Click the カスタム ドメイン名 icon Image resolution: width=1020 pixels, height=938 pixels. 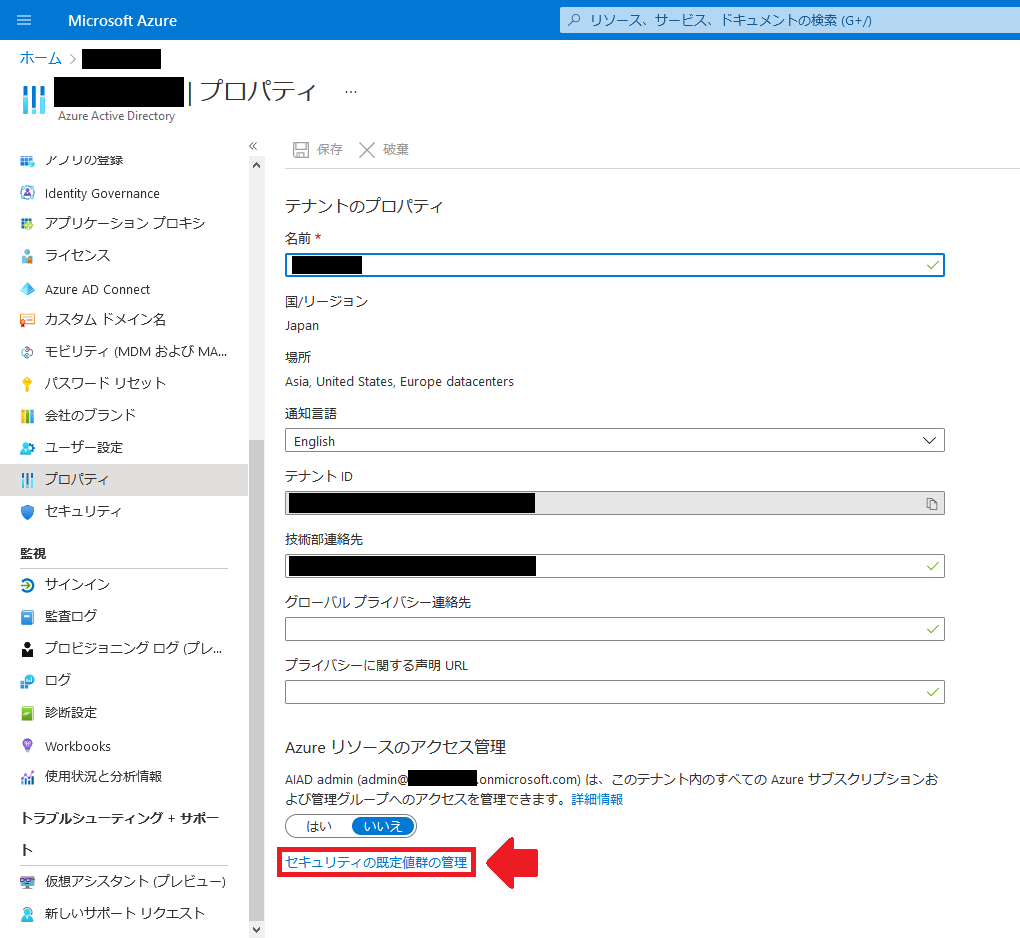click(x=27, y=320)
